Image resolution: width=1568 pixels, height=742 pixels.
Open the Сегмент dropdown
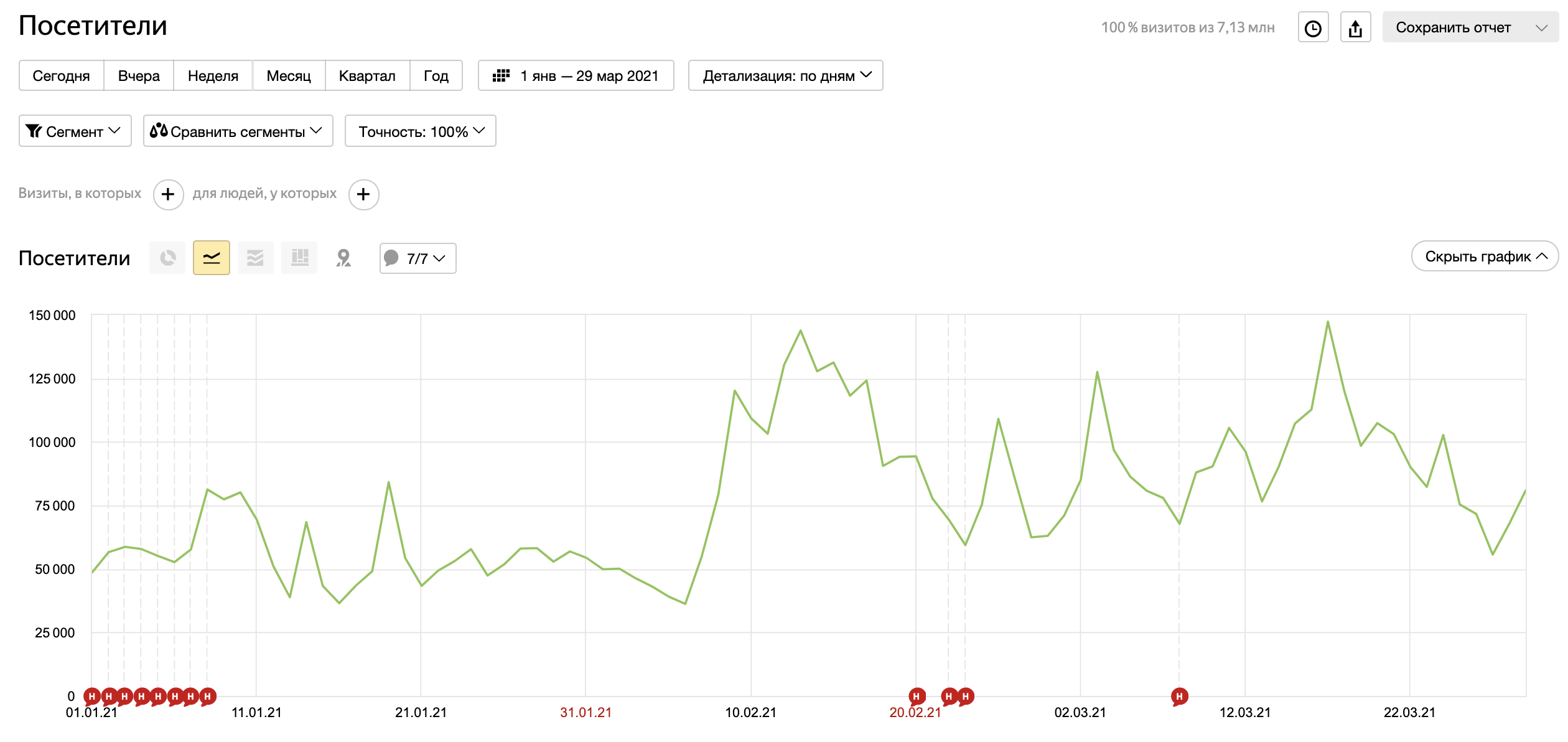pyautogui.click(x=75, y=131)
